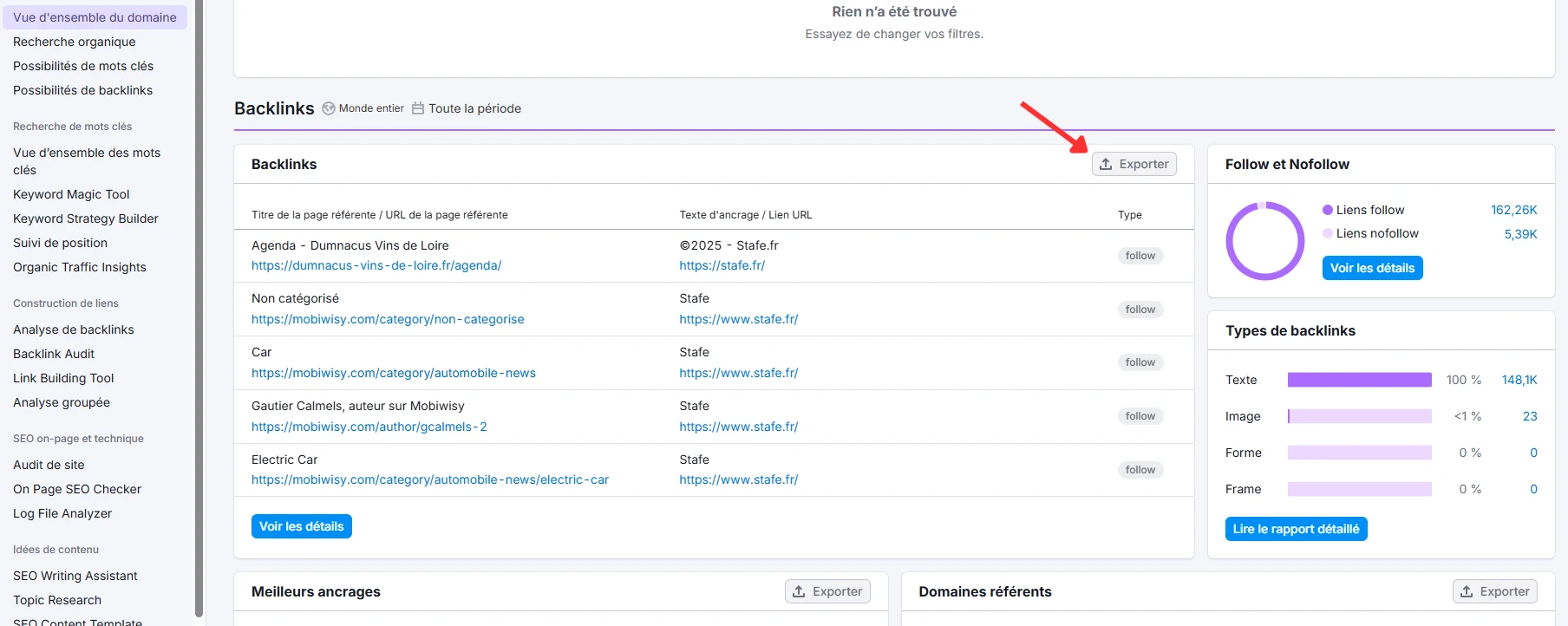This screenshot has height=626, width=1568.
Task: Click the purple Liens follow legend dot
Action: click(1327, 210)
